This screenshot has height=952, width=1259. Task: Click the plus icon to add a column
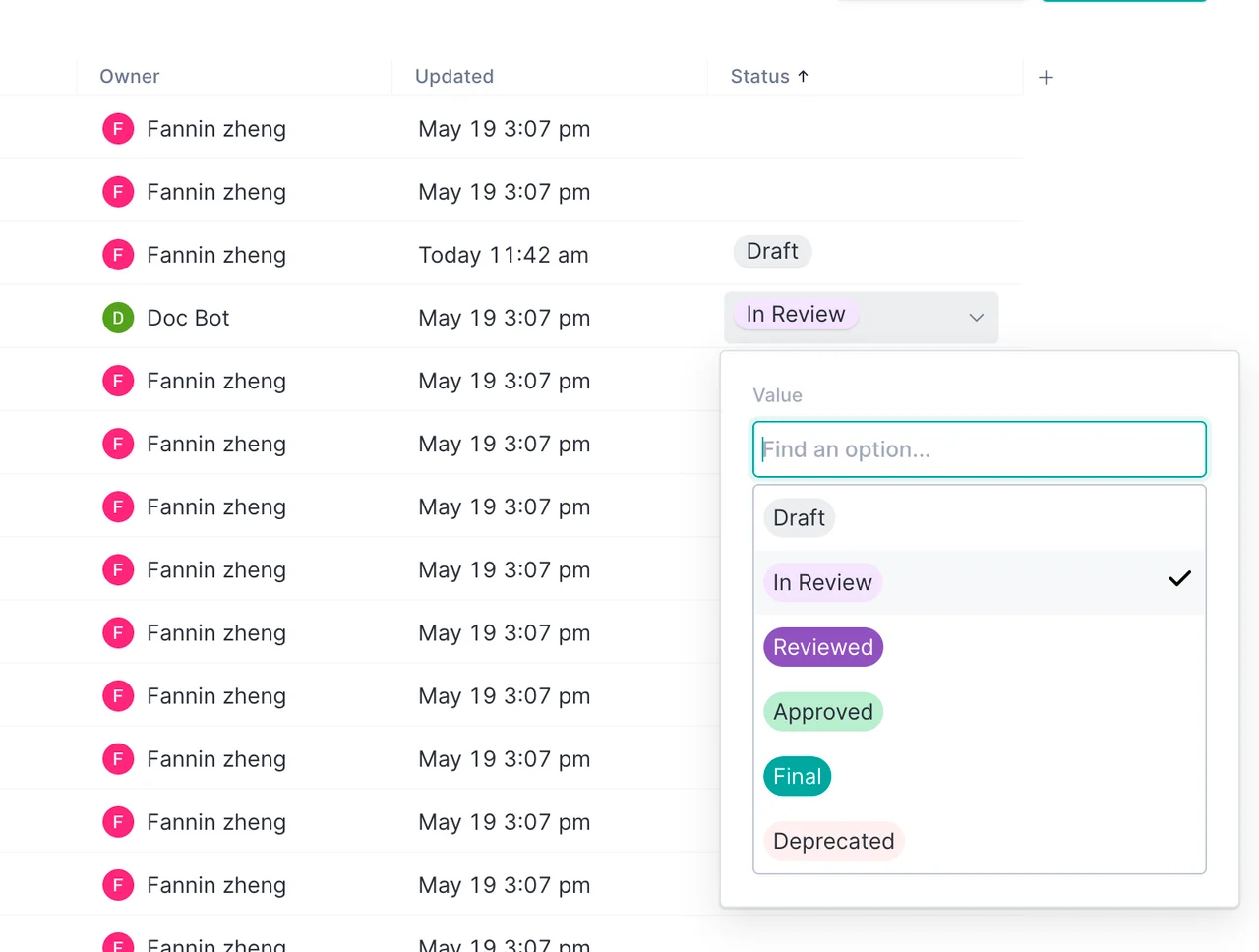(x=1046, y=77)
